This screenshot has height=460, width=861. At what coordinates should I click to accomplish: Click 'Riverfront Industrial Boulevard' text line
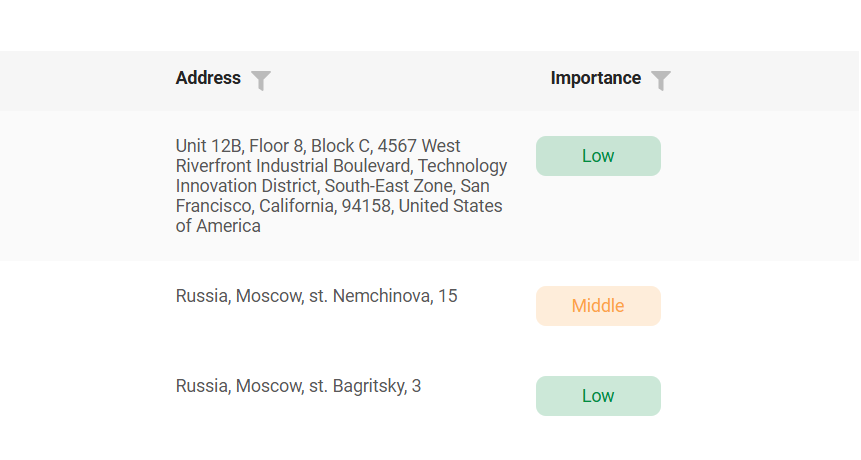click(293, 166)
